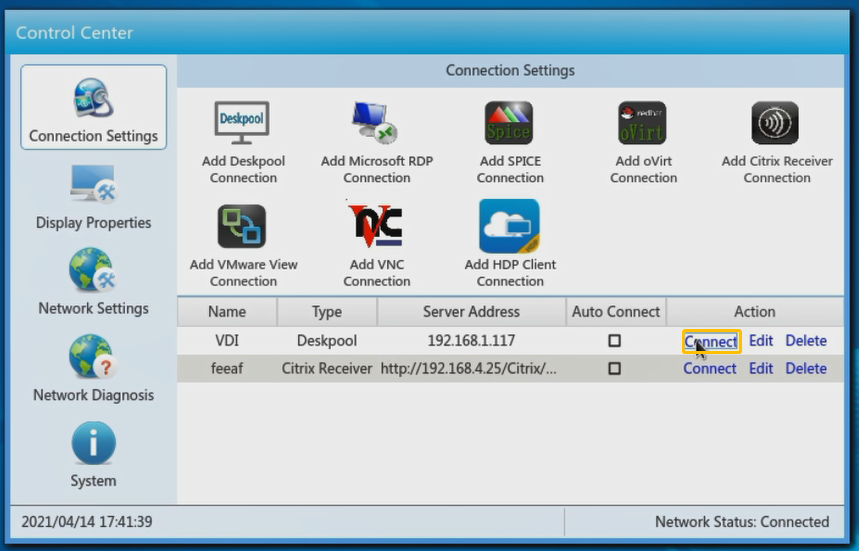Click the 2021/04/14 date and time status
Image resolution: width=859 pixels, height=551 pixels.
pos(87,521)
